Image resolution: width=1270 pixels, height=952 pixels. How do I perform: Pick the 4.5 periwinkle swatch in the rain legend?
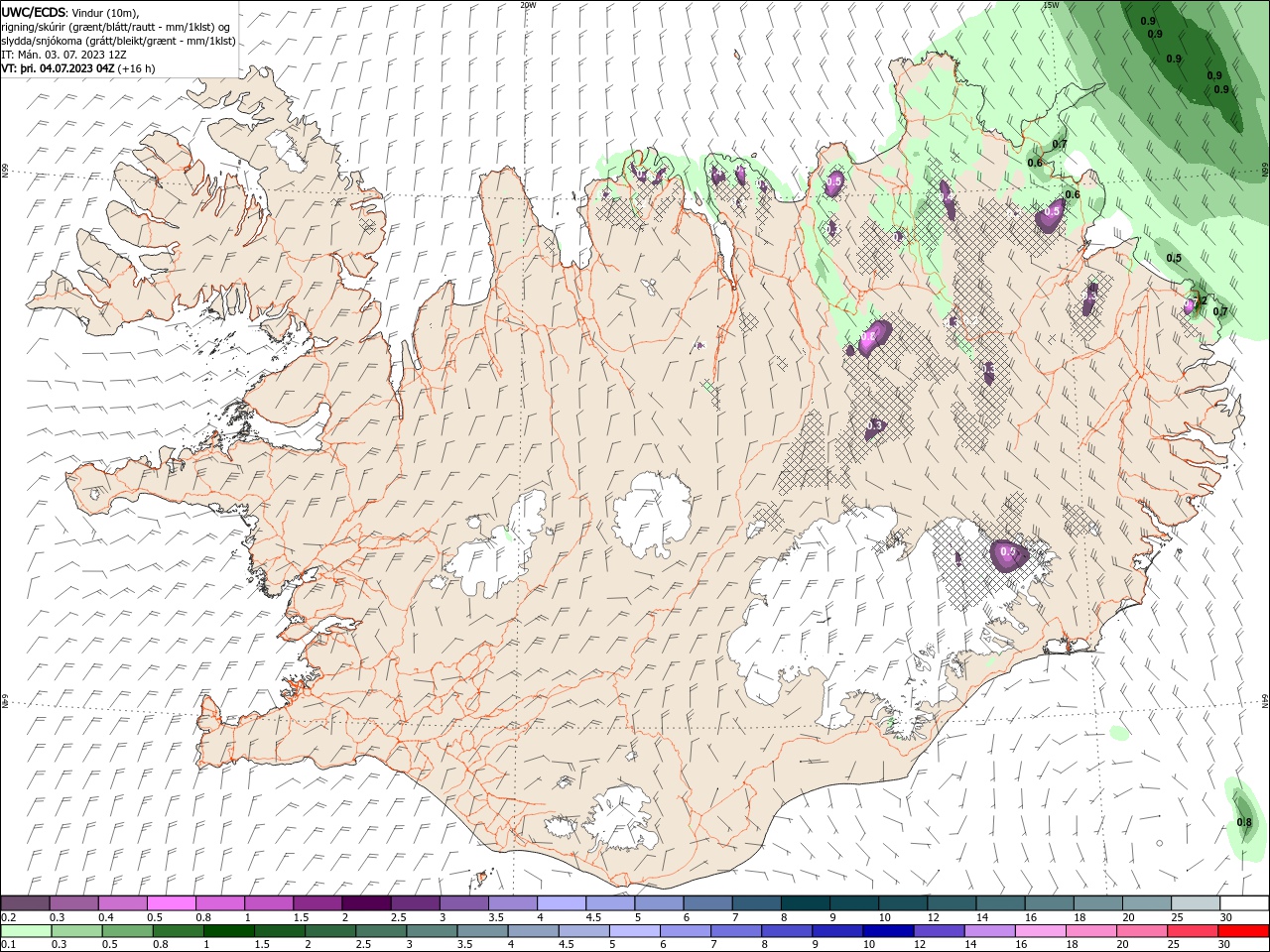point(583,931)
